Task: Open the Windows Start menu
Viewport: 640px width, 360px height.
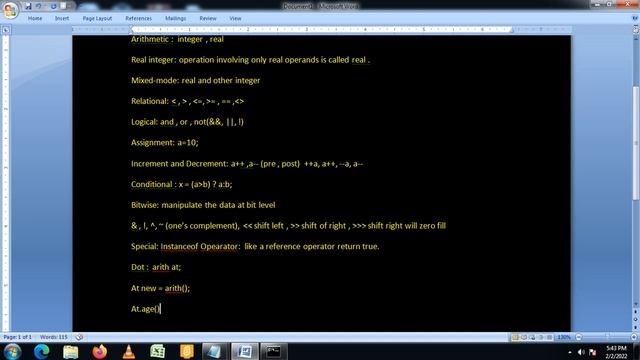Action: pos(12,351)
